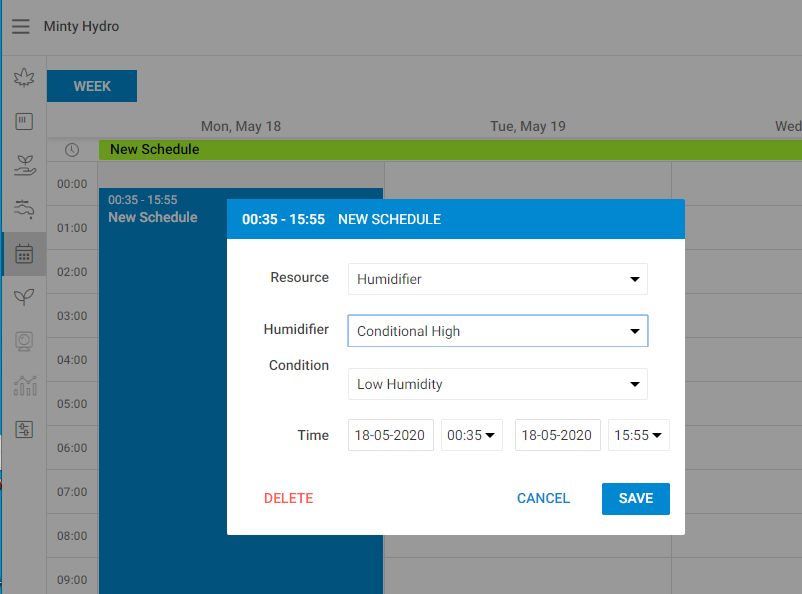Delete the new schedule

click(x=288, y=498)
